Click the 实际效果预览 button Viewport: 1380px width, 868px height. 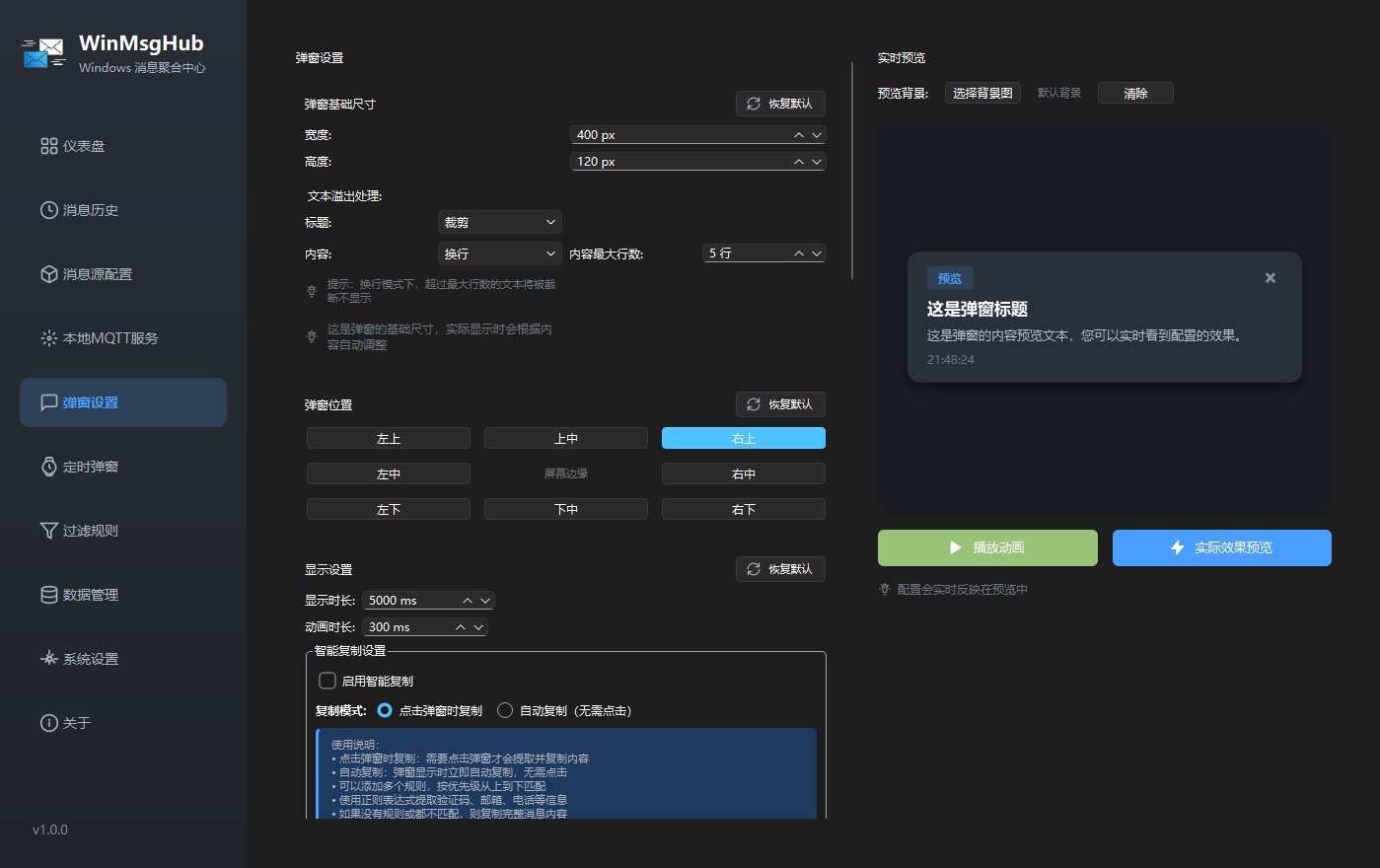(x=1221, y=547)
